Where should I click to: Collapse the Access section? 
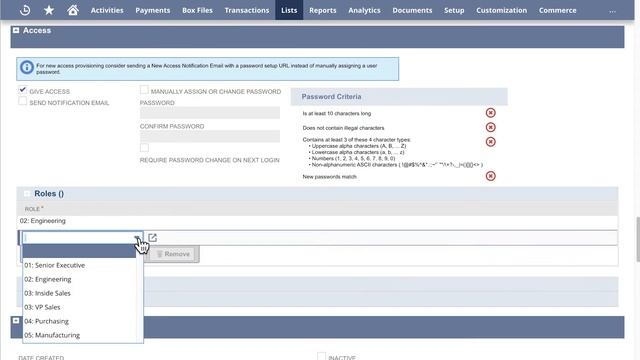pos(16,30)
